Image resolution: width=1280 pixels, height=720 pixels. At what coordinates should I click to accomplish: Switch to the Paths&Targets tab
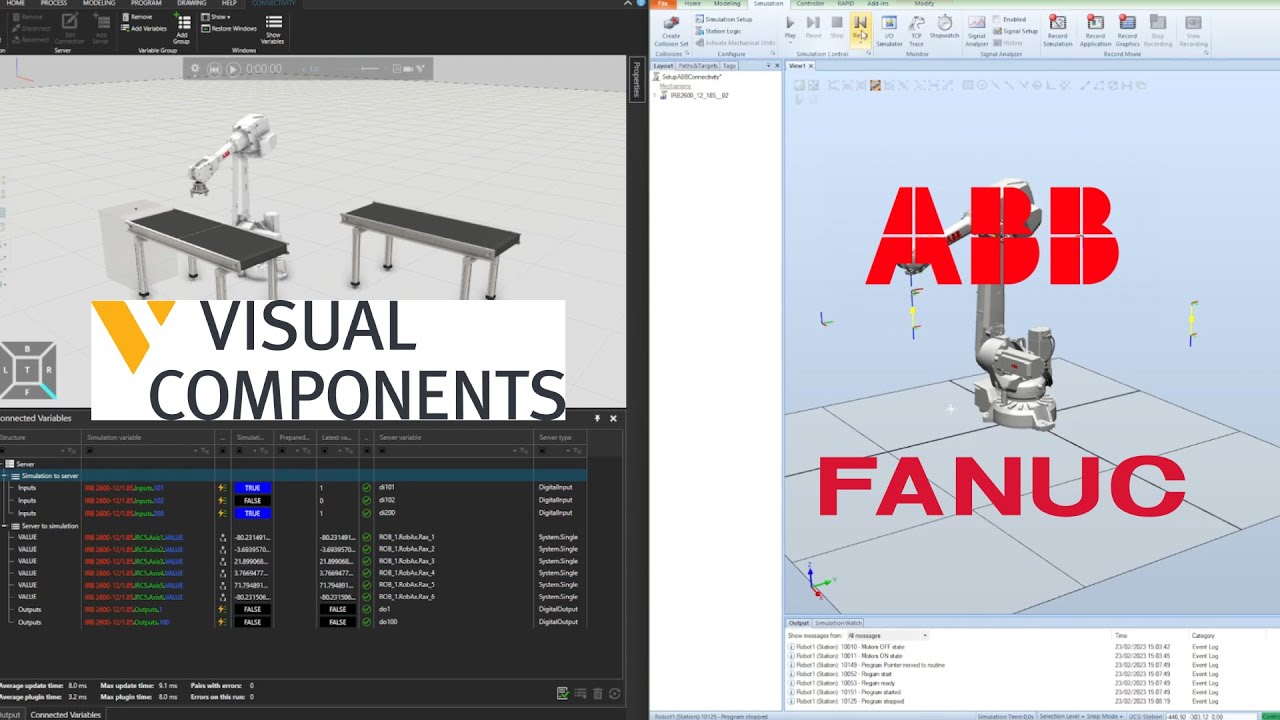(x=698, y=66)
